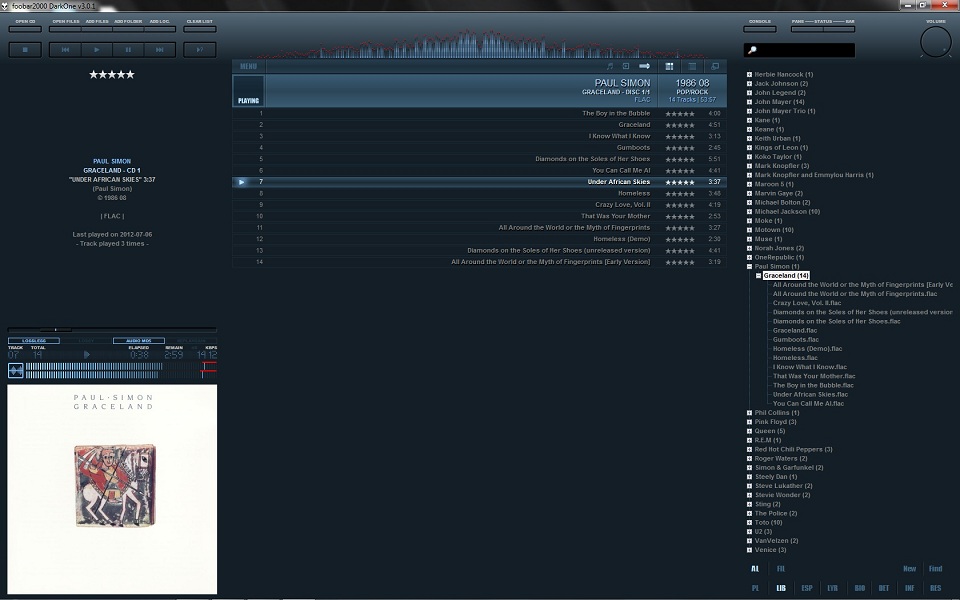This screenshot has height=600, width=960.
Task: Collapse the Graceland album node
Action: (x=759, y=276)
